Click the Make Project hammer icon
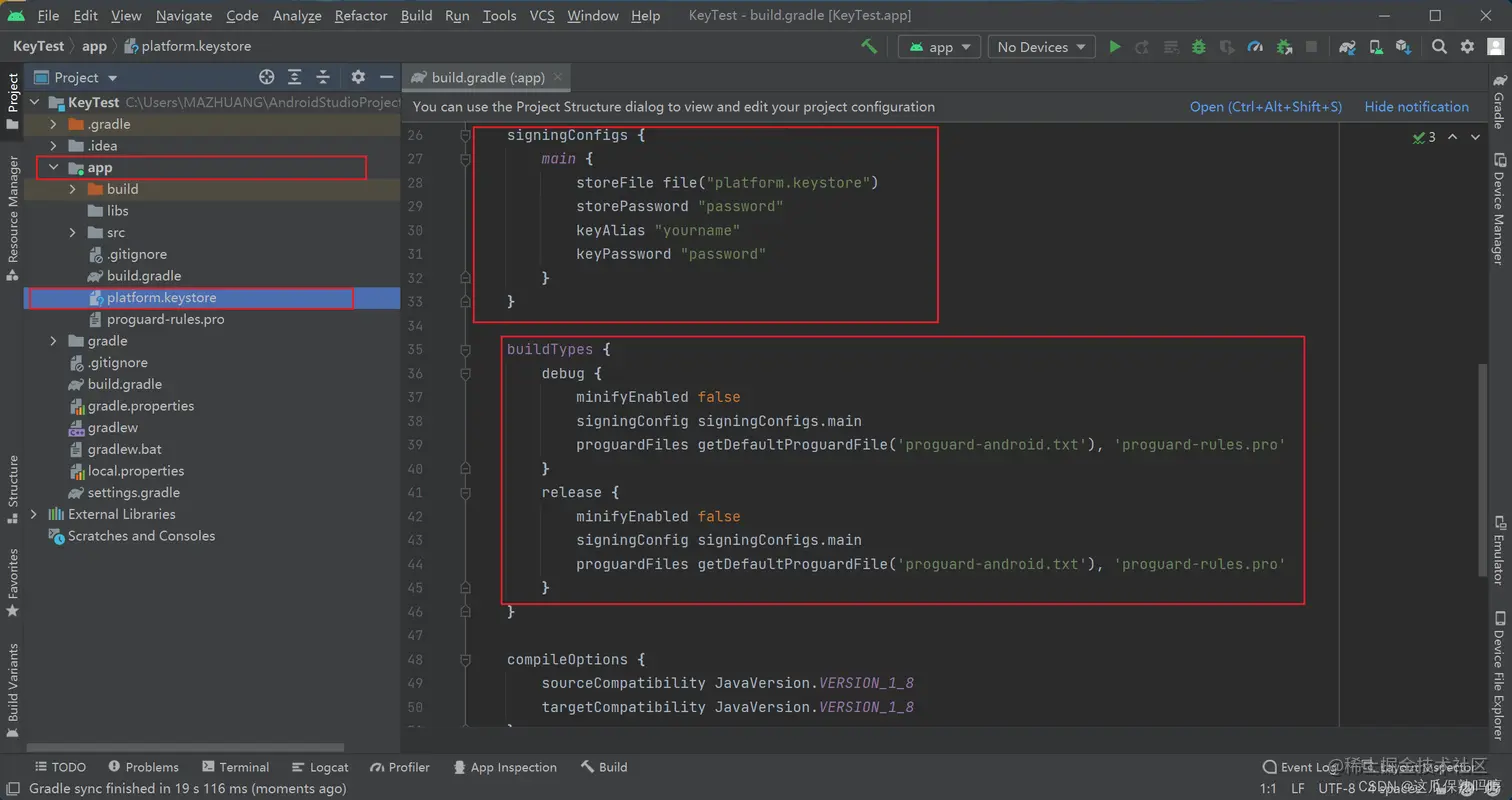Viewport: 1512px width, 800px height. click(869, 46)
